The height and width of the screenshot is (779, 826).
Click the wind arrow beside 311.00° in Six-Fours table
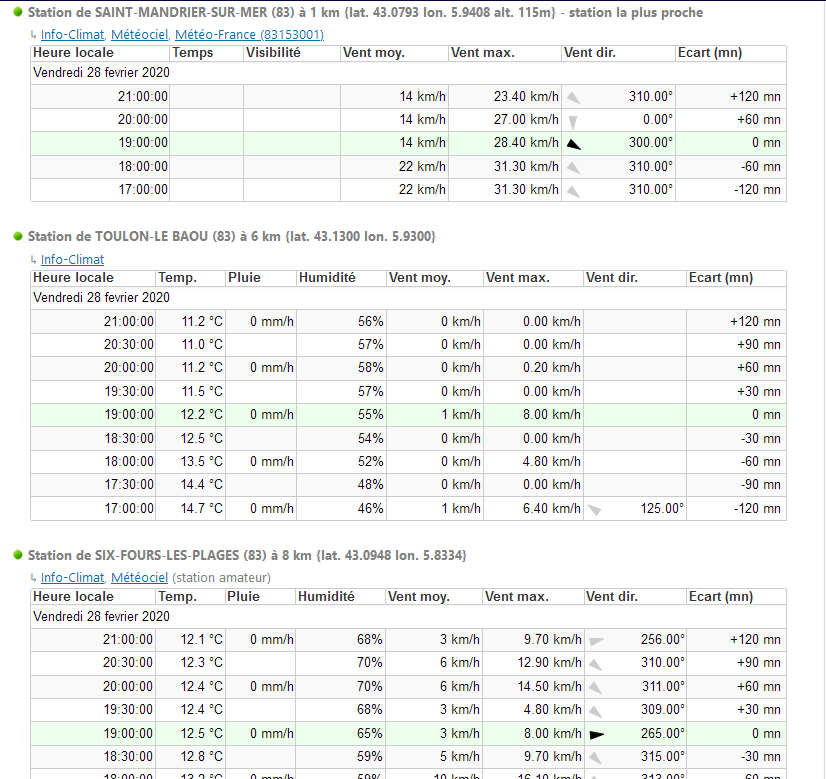pos(595,687)
